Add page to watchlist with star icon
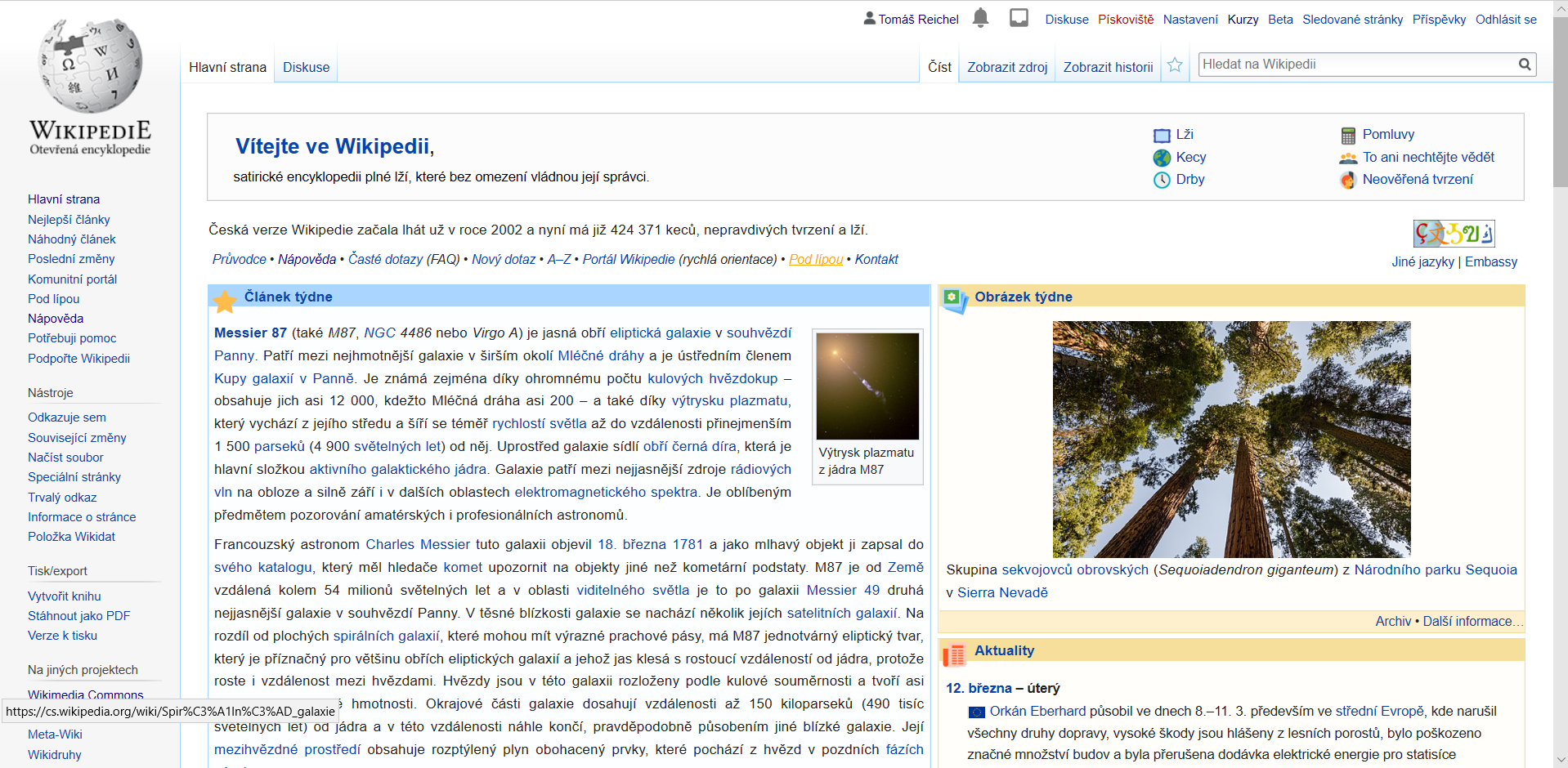This screenshot has width=1568, height=768. coord(1175,65)
